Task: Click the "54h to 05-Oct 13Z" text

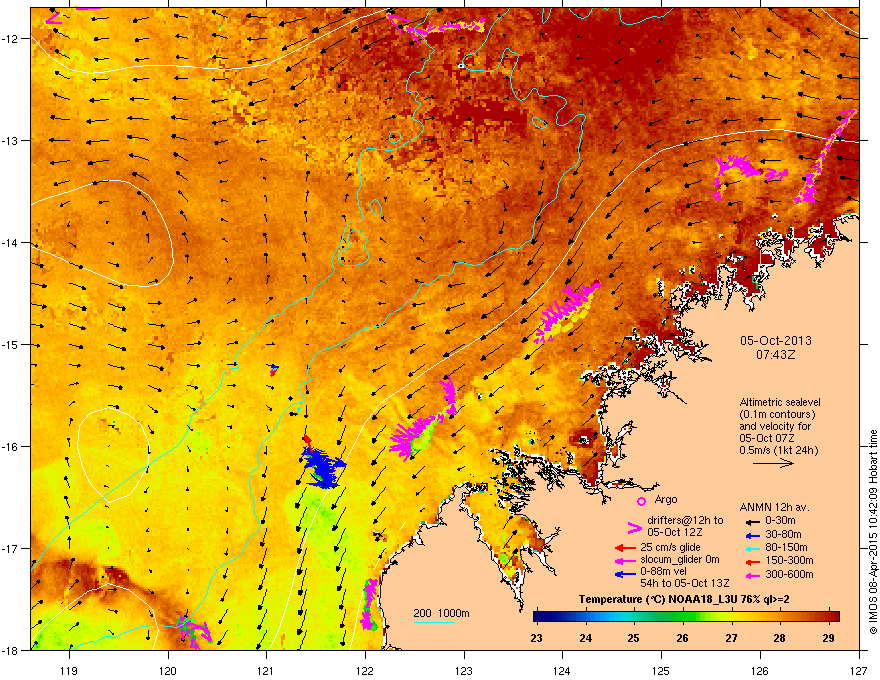Action: [685, 583]
